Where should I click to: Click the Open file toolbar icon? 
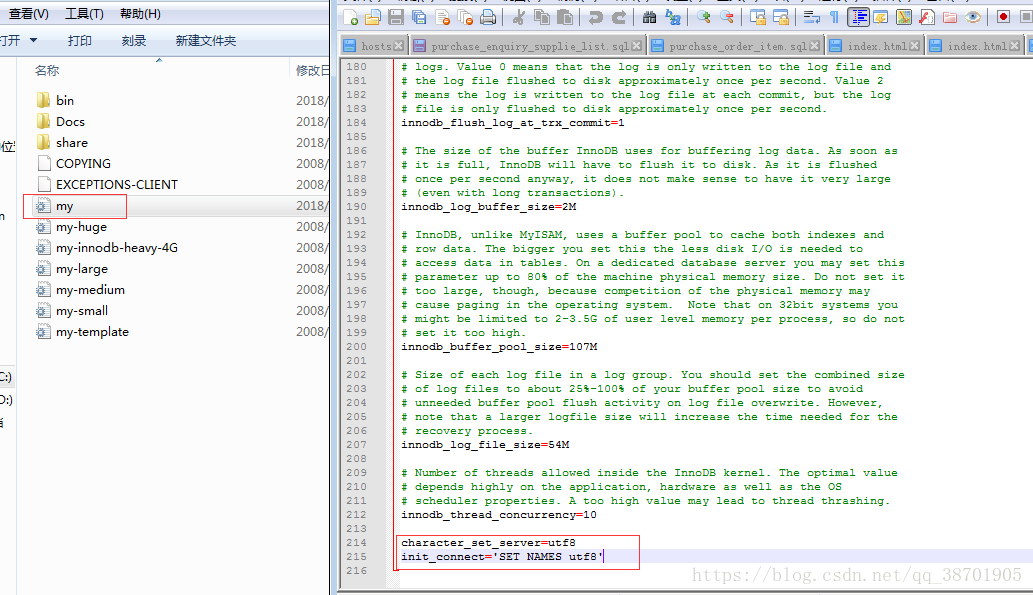(373, 17)
